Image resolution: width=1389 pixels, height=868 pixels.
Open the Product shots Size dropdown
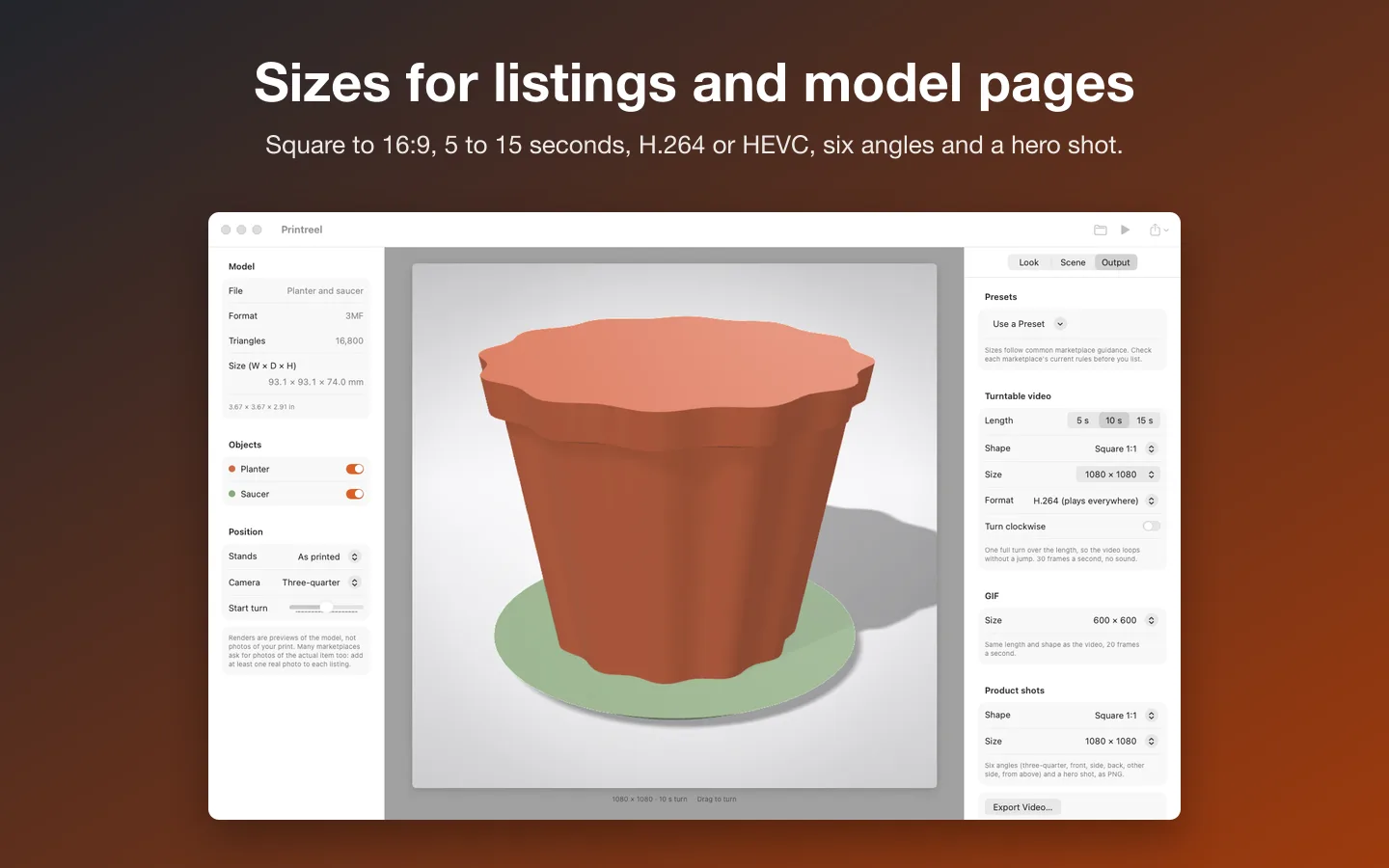[1120, 742]
